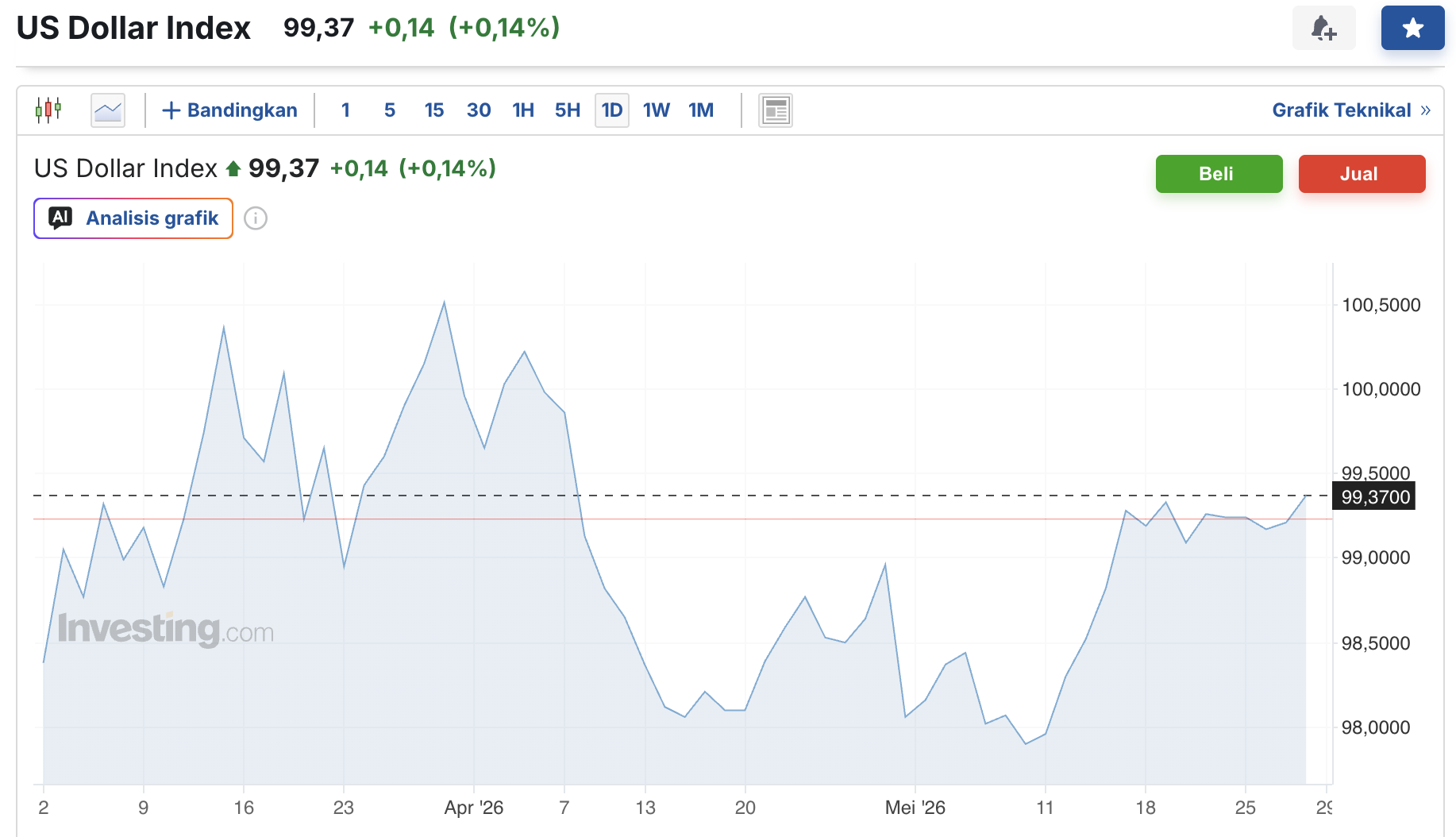The width and height of the screenshot is (1456, 837).
Task: Select the 5 minute interval
Action: [390, 110]
